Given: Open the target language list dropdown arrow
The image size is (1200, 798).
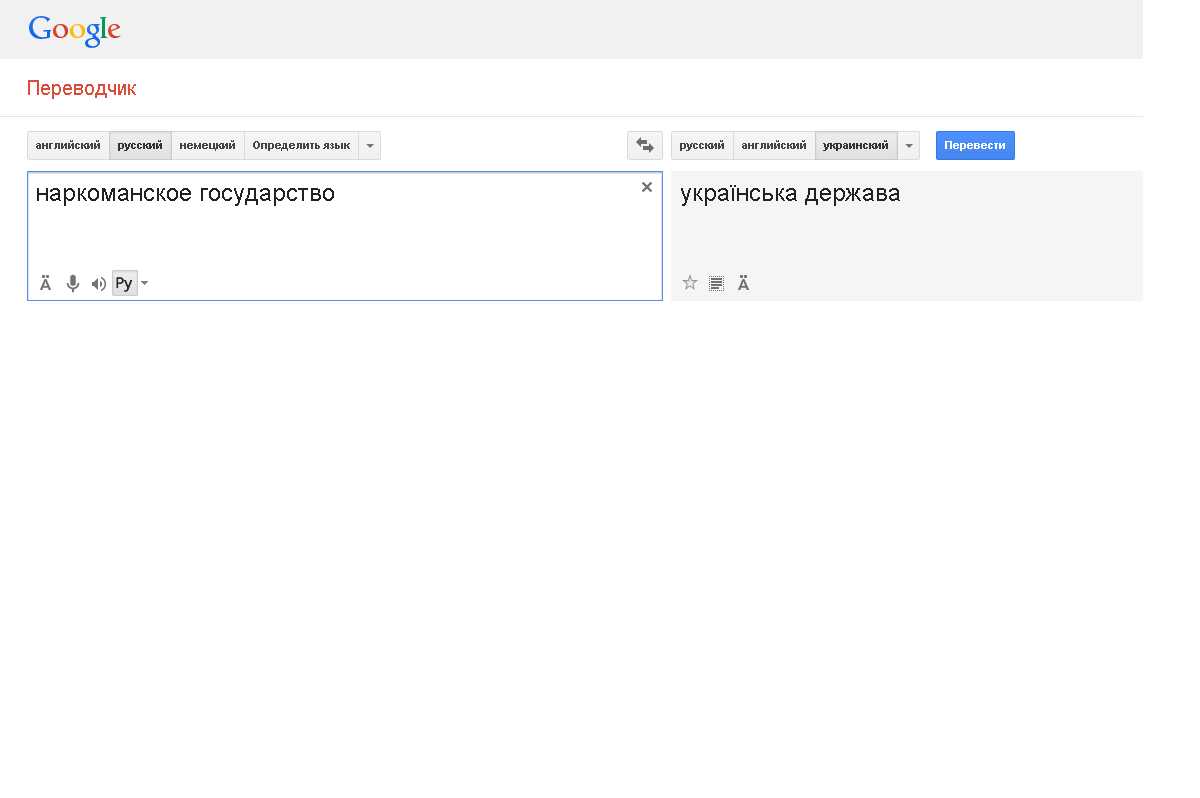Looking at the screenshot, I should [x=909, y=146].
